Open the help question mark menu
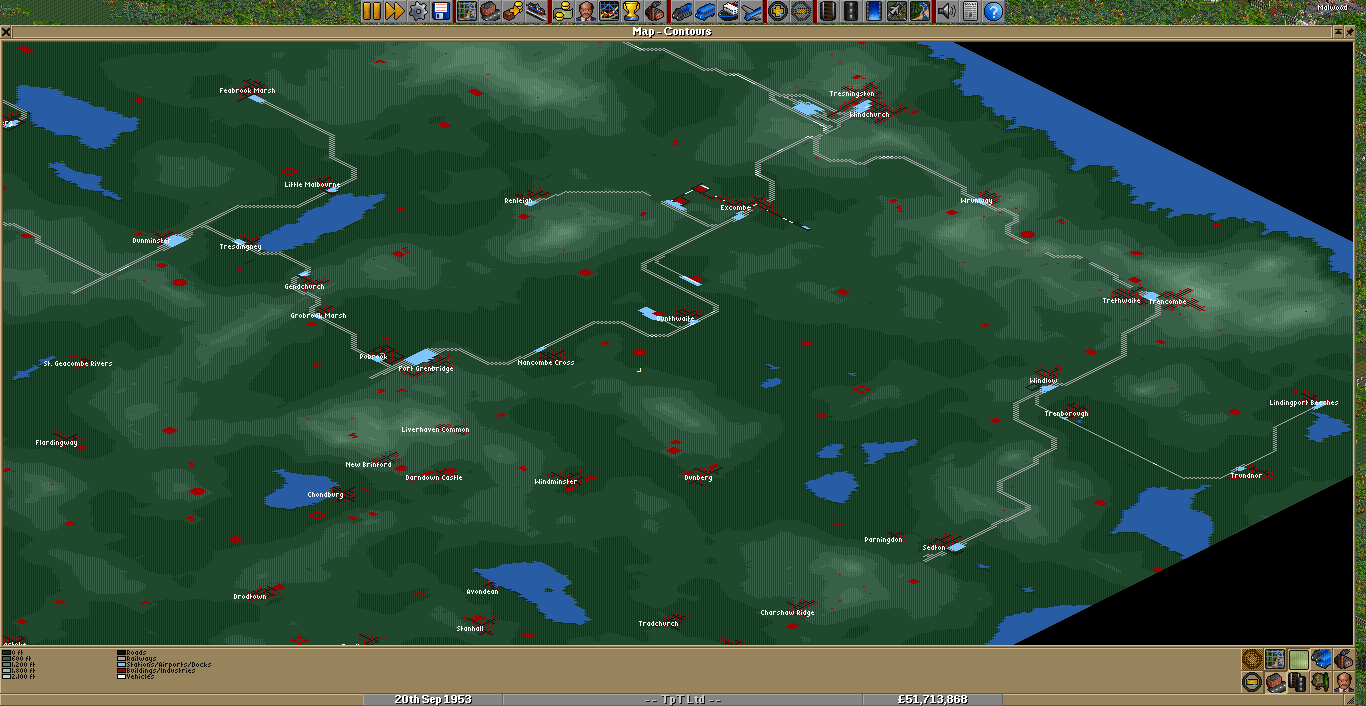1366x706 pixels. click(x=993, y=12)
